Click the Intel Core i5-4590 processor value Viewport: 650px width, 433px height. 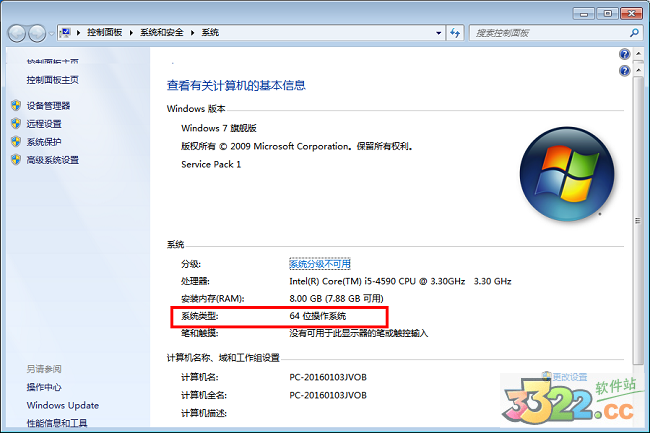pyautogui.click(x=400, y=281)
